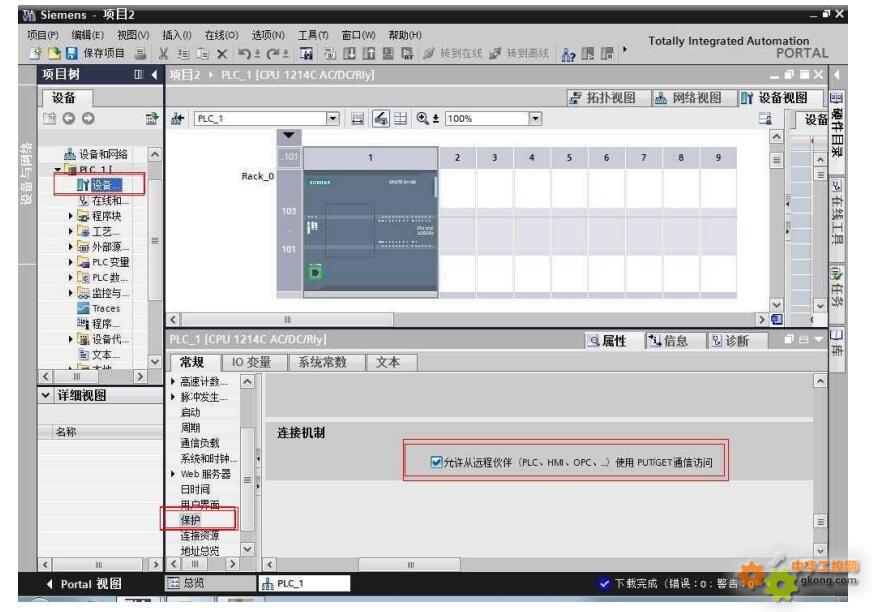This screenshot has width=872, height=612.
Task: Save project with the floppy disk icon
Action: pos(71,53)
